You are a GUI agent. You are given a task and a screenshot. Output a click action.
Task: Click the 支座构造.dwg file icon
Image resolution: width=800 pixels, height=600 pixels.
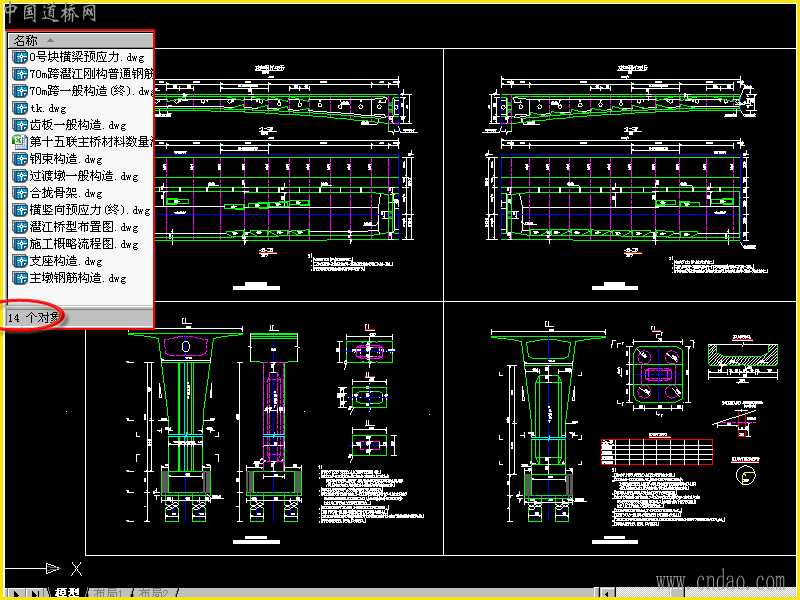click(20, 261)
